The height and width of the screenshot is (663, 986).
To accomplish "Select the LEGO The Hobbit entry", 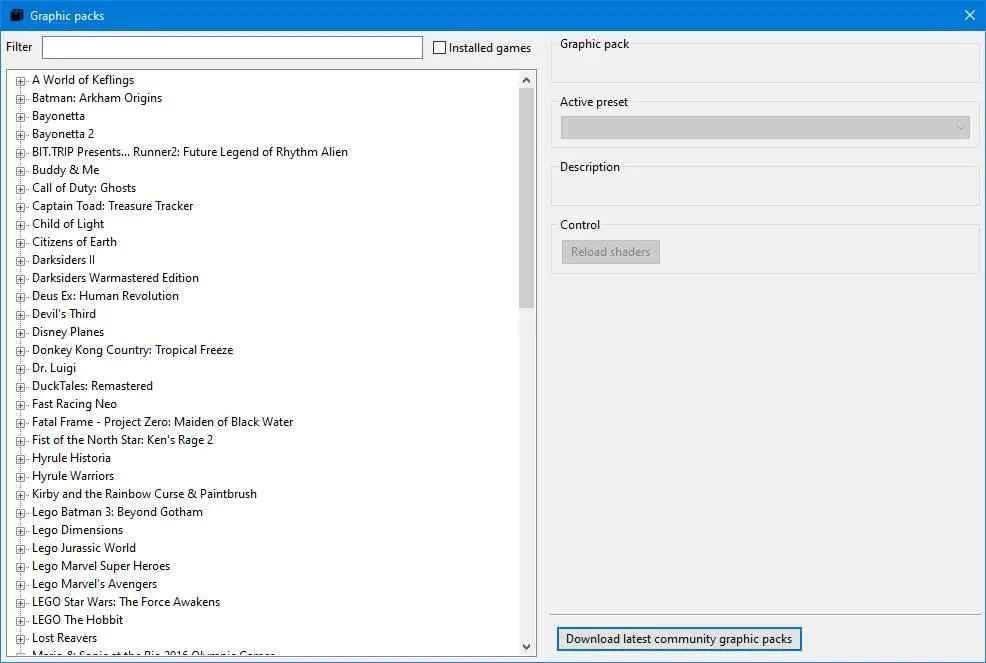I will click(x=77, y=620).
